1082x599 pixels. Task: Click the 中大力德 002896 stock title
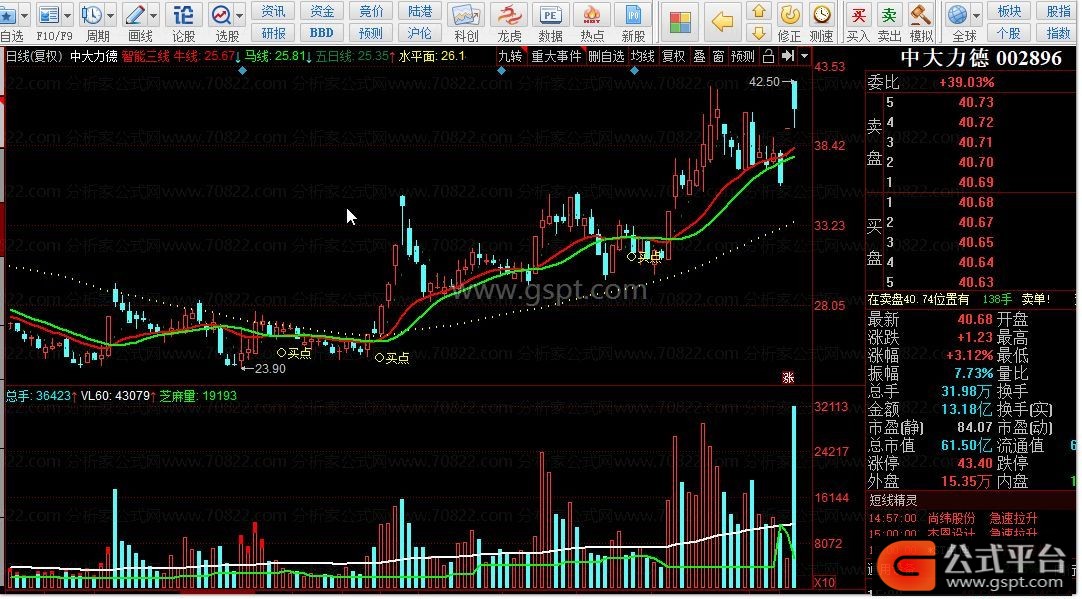coord(981,59)
